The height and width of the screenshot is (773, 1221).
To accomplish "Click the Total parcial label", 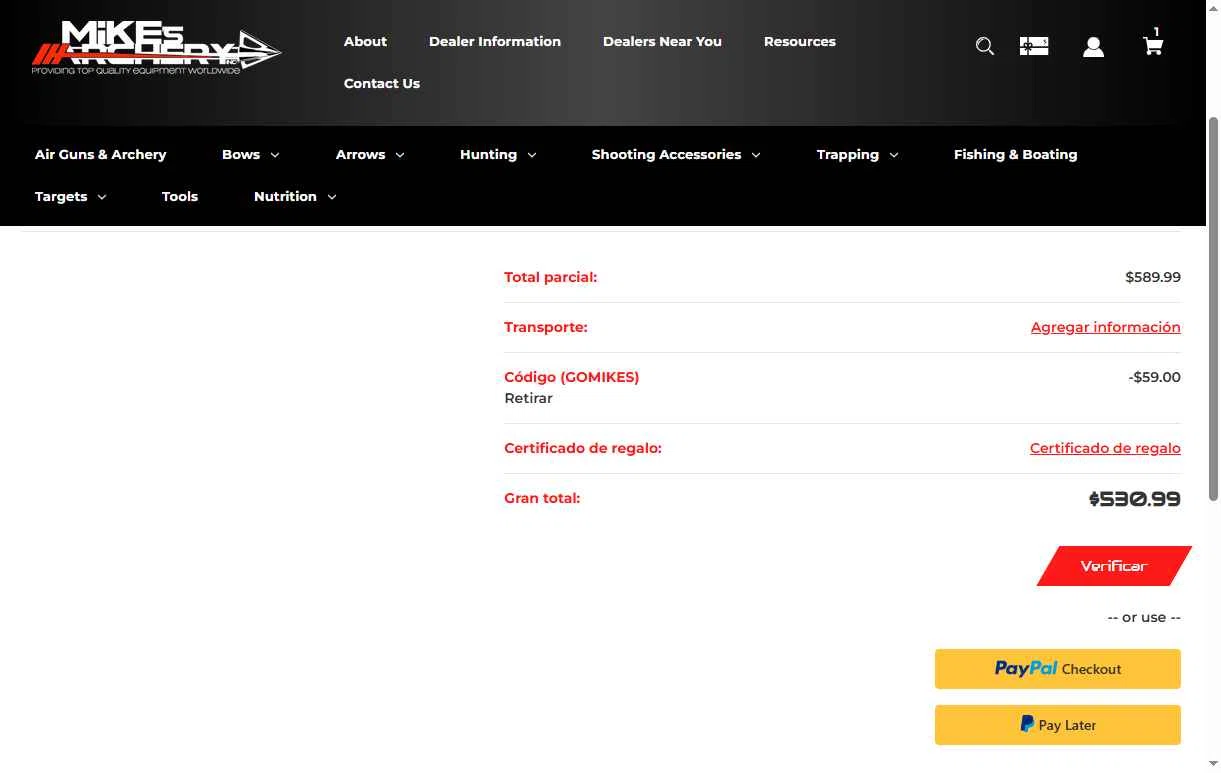I will [x=550, y=277].
